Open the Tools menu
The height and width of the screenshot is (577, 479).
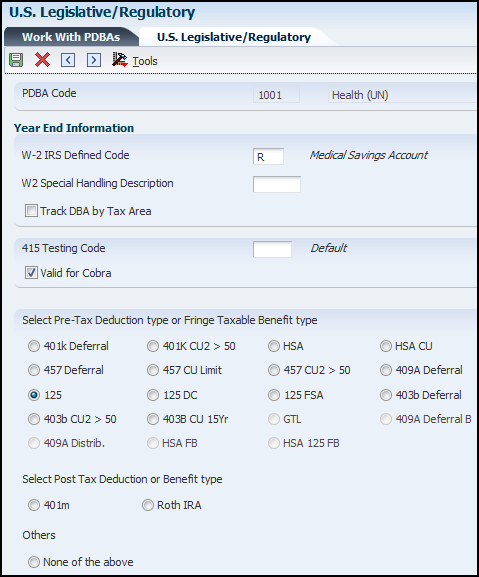tap(145, 61)
